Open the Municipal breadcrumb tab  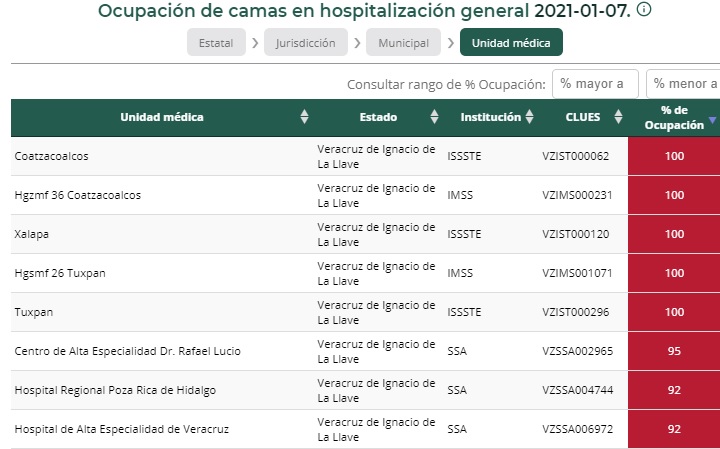(403, 43)
